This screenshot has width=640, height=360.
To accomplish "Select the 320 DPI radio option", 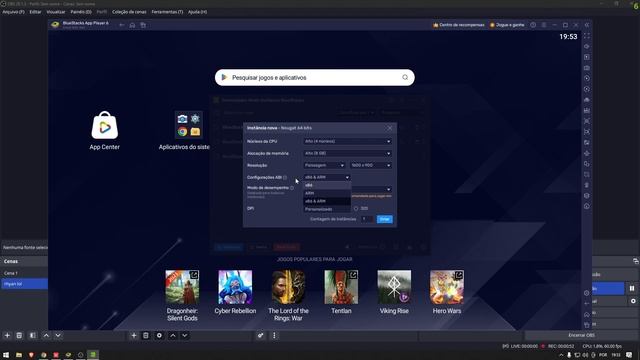I will [x=356, y=209].
